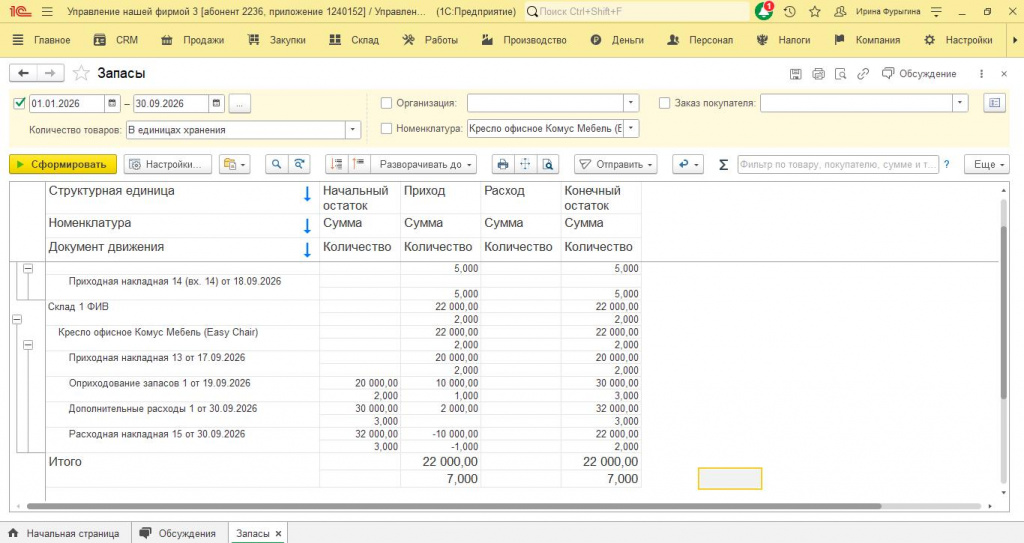The height and width of the screenshot is (543, 1024).
Task: Open Еще dropdown menu
Action: pyautogui.click(x=987, y=164)
